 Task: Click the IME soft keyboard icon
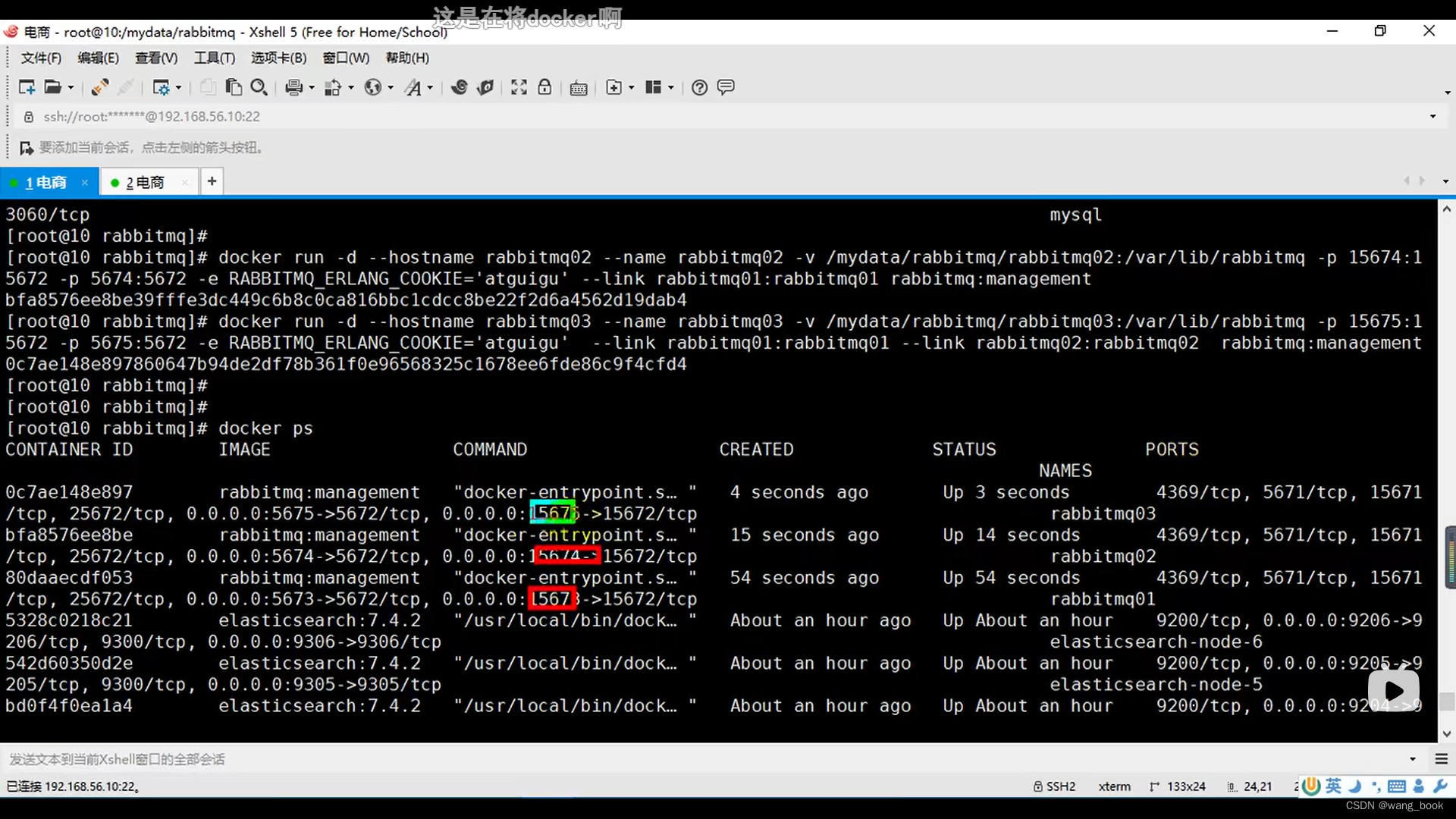click(1397, 786)
